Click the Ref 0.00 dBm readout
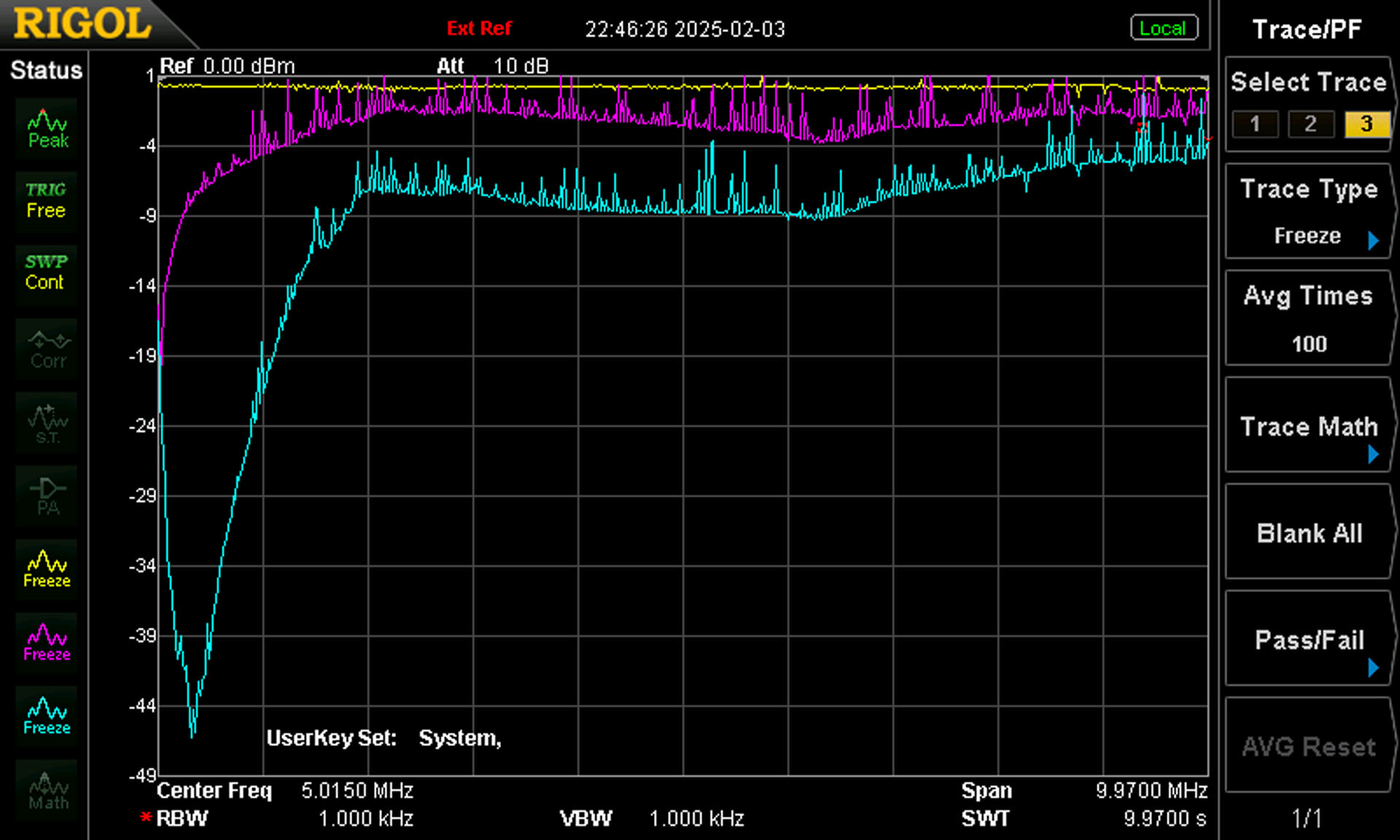Screen dimensions: 1400x840 [227, 66]
